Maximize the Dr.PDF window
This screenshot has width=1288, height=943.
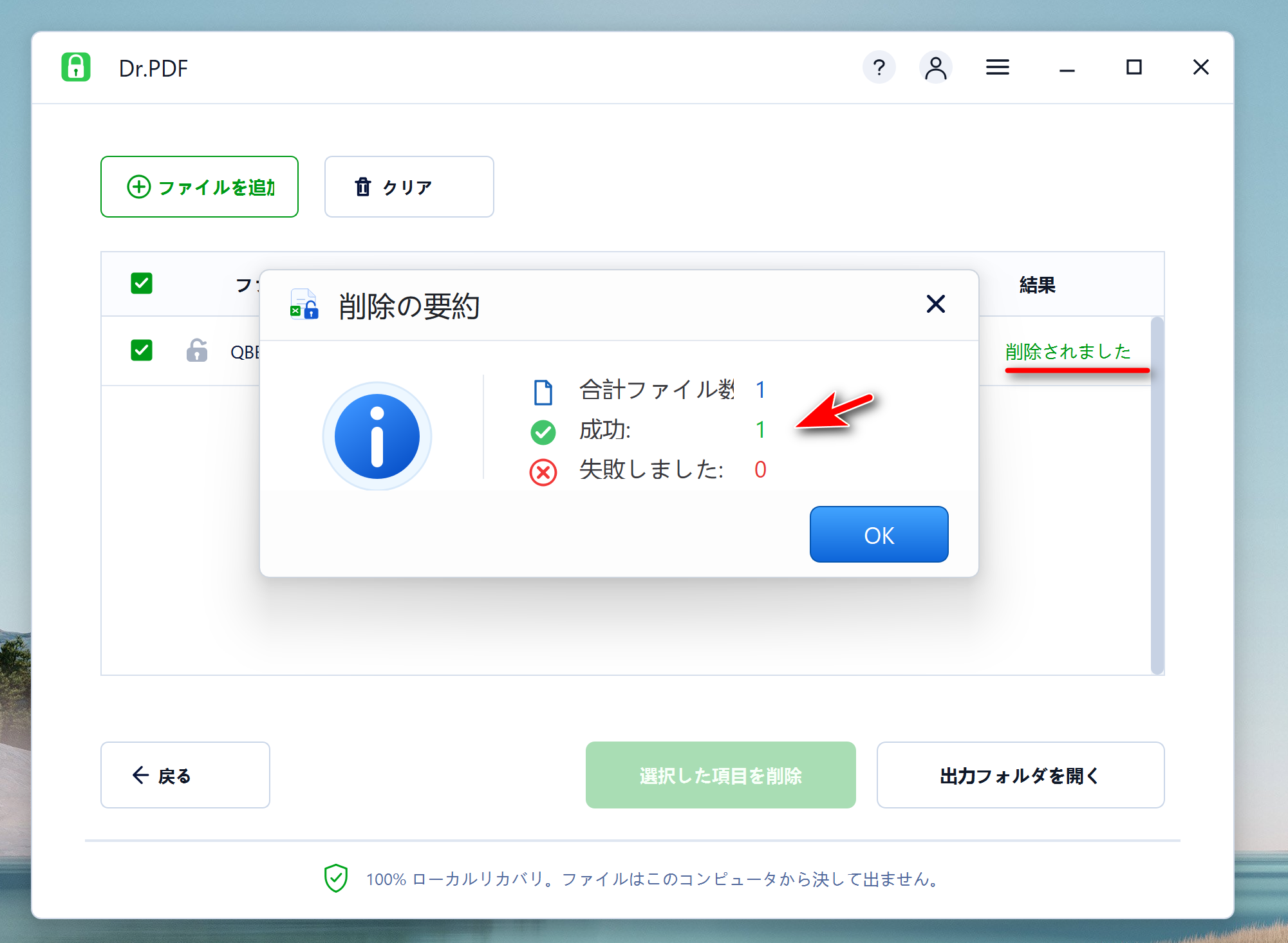coord(1134,67)
